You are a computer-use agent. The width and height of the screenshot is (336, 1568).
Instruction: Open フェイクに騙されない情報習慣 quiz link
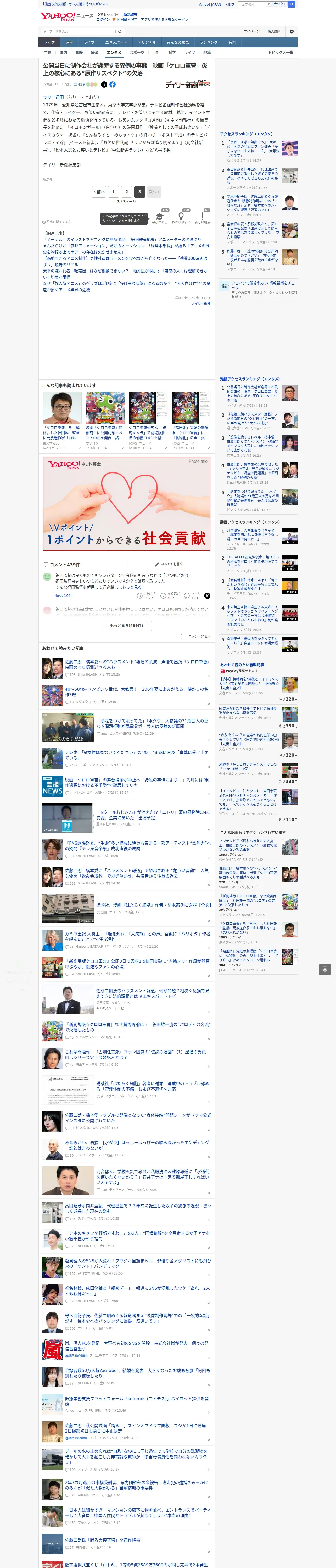(264, 285)
